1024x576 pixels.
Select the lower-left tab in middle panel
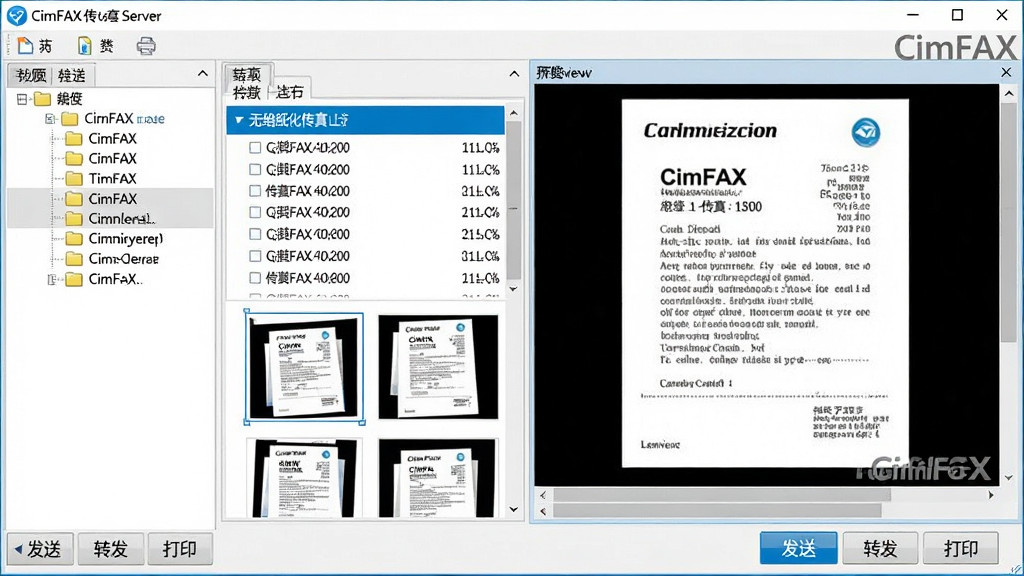tap(247, 92)
